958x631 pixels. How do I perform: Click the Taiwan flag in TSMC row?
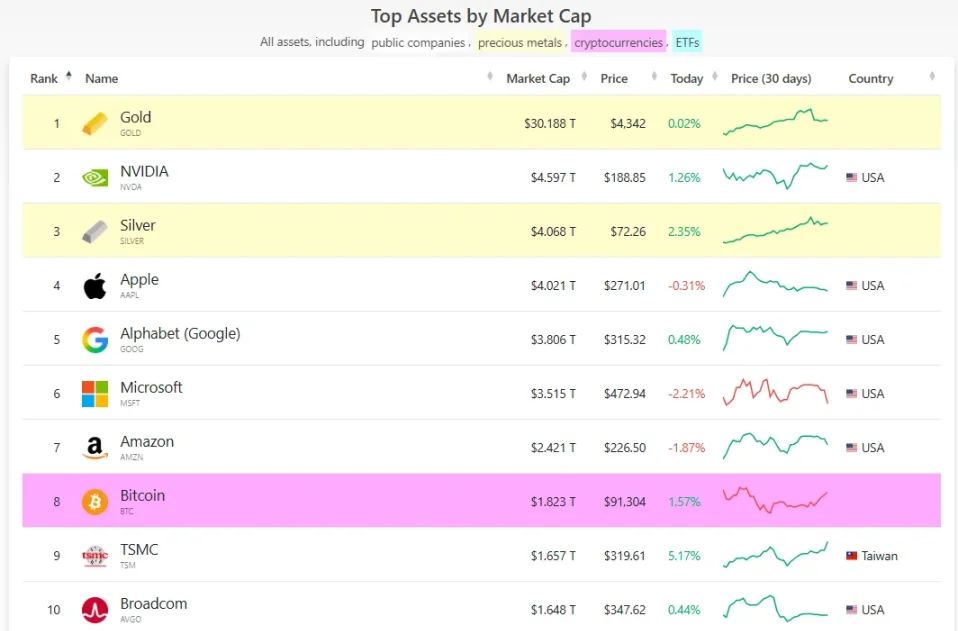pos(852,556)
